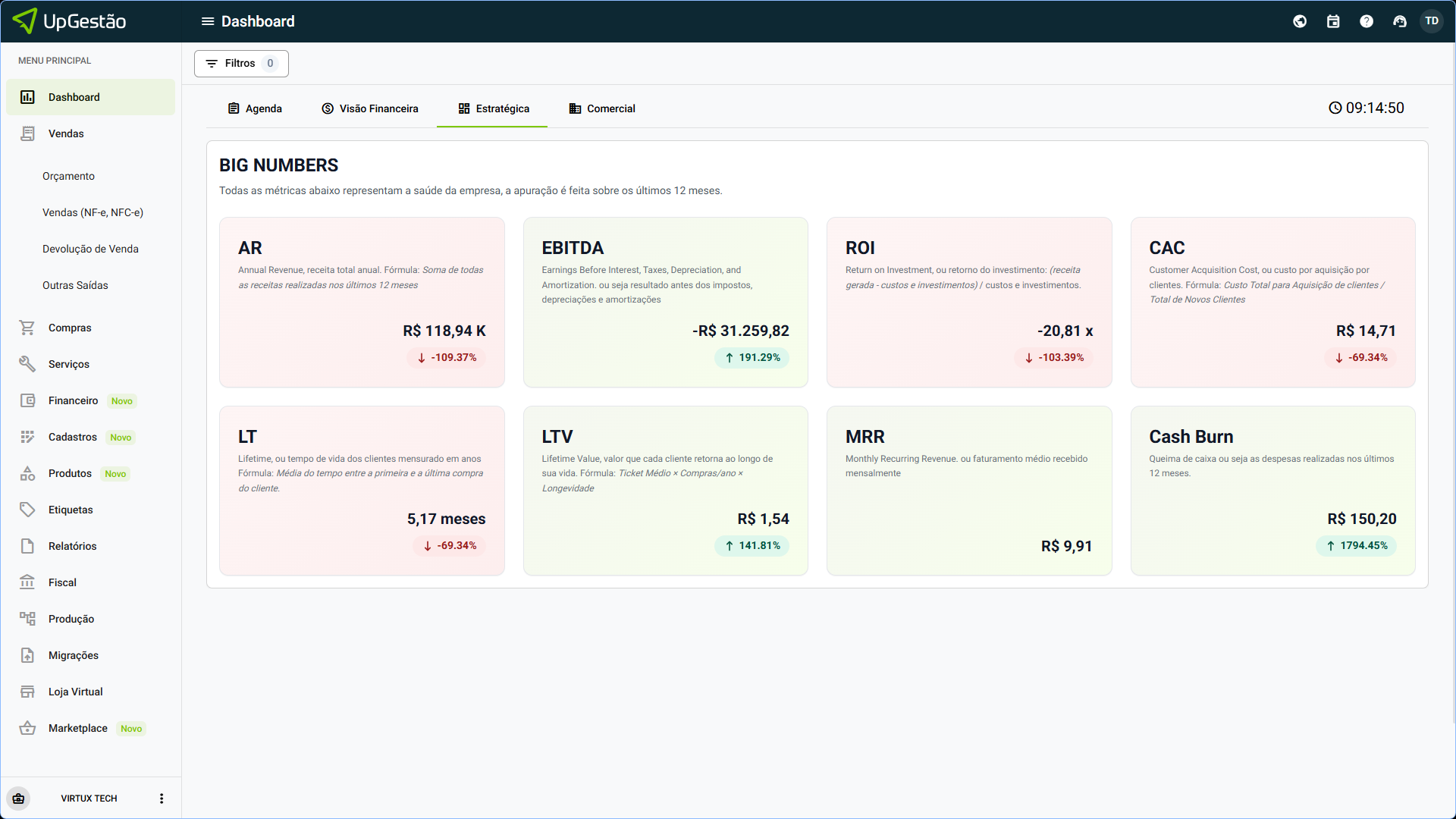This screenshot has width=1456, height=819.
Task: Open Orçamento under Vendas
Action: pos(68,176)
